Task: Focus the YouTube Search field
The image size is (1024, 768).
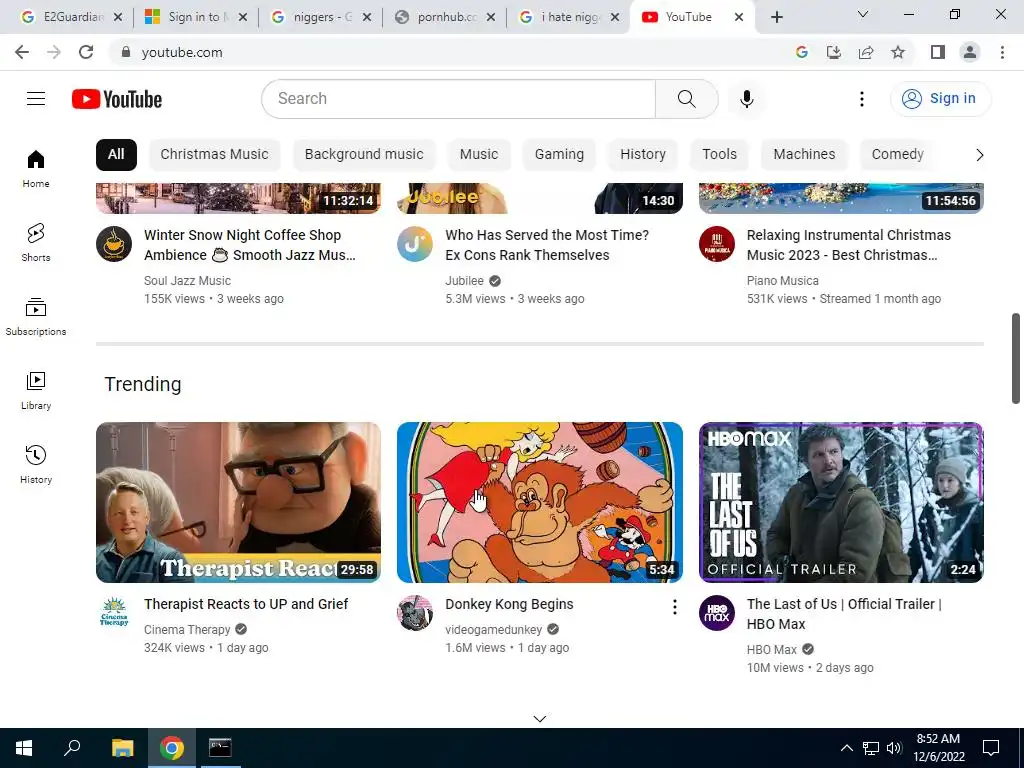Action: point(458,99)
